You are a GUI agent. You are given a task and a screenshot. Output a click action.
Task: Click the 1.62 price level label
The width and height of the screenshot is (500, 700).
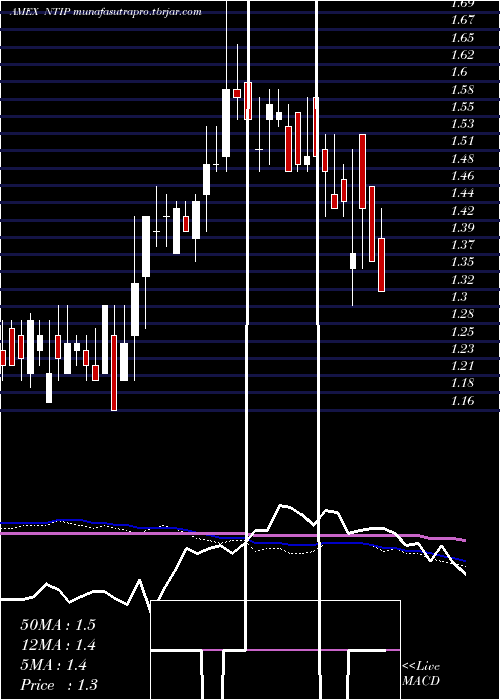pos(462,55)
